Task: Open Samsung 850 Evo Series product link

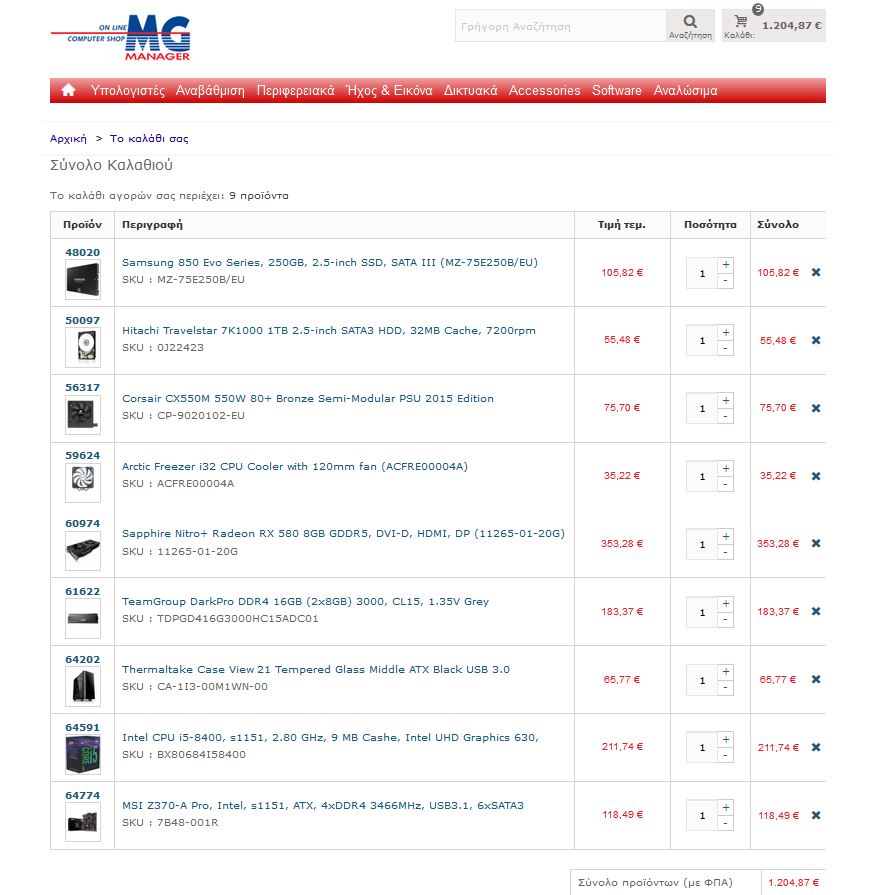Action: 330,263
